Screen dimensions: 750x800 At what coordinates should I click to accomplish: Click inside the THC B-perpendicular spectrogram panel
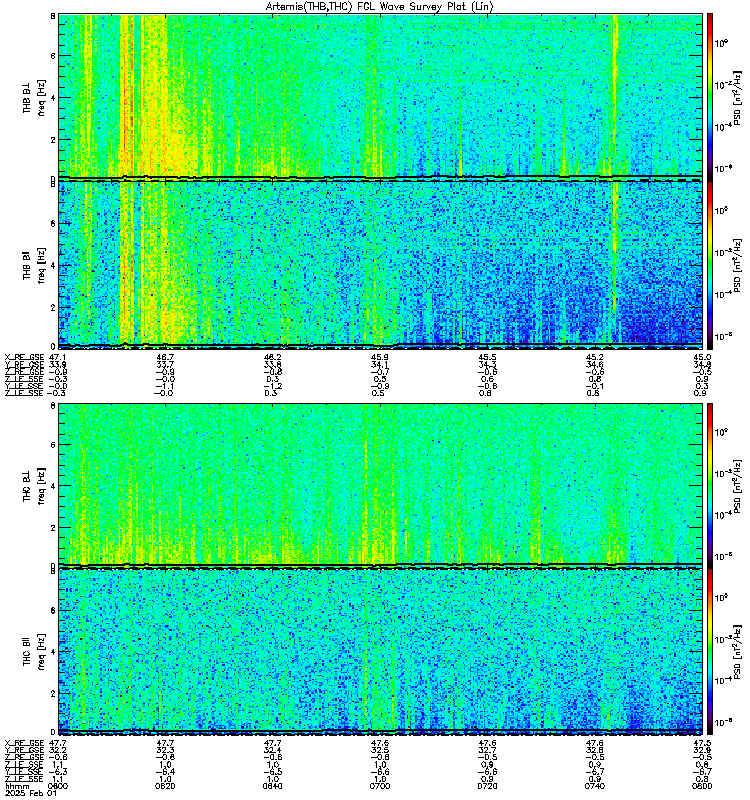380,484
